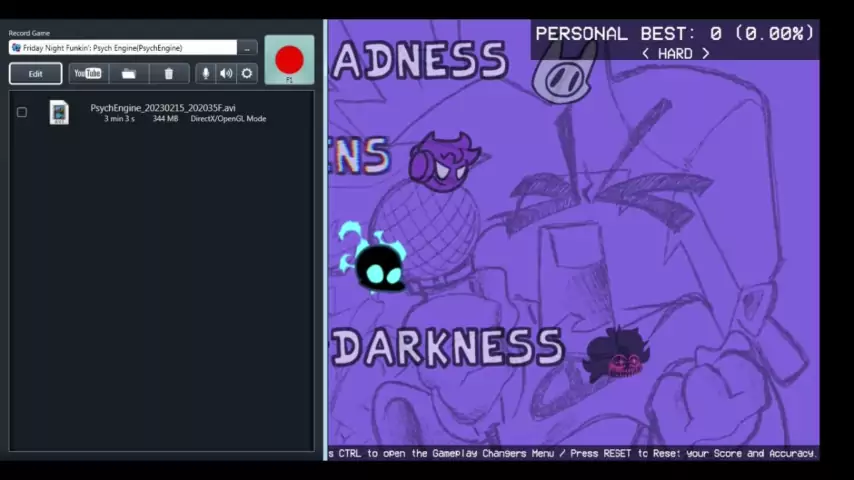Open the recordings output folder icon
Viewport: 854px width, 480px height.
point(128,73)
